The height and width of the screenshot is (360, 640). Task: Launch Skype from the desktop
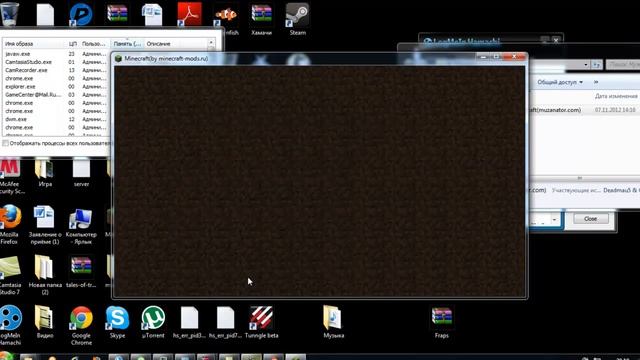pyautogui.click(x=118, y=322)
